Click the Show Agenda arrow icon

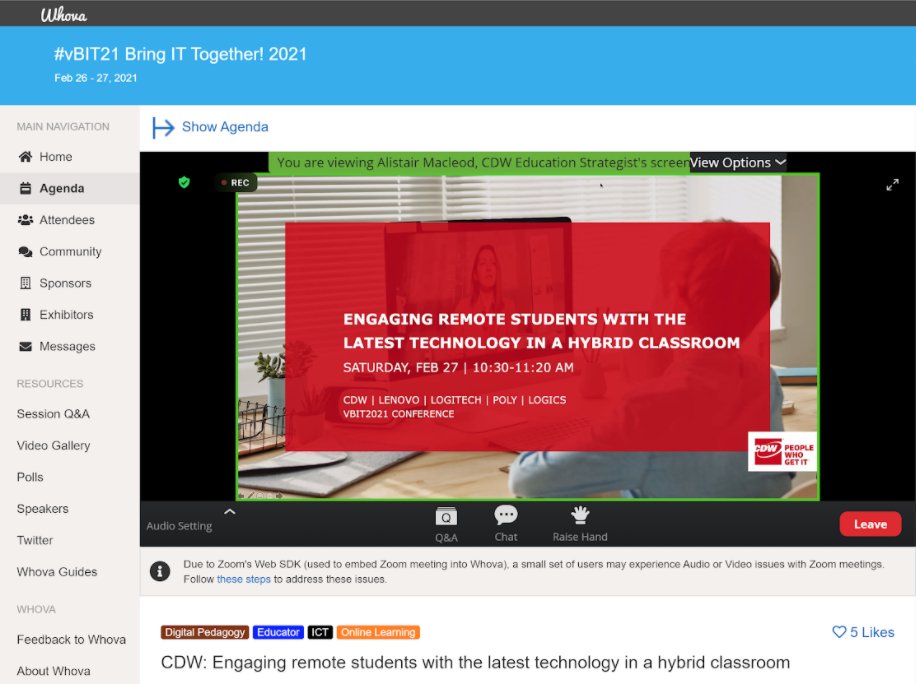(163, 127)
